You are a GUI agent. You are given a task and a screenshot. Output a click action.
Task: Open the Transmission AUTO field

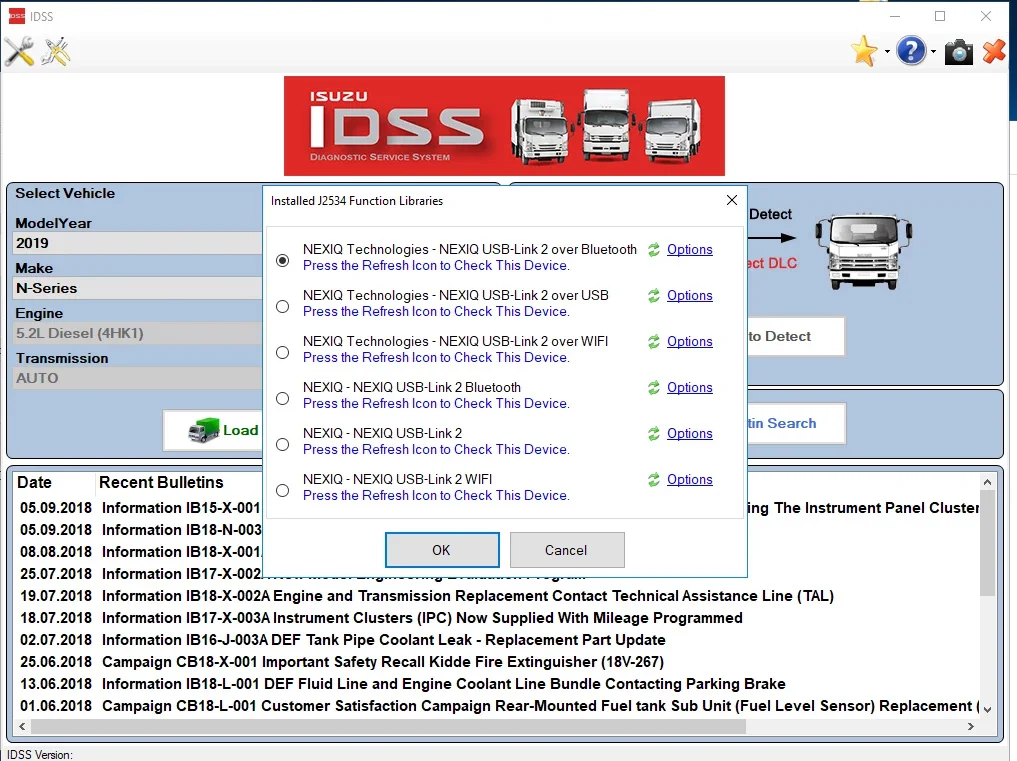tap(138, 378)
